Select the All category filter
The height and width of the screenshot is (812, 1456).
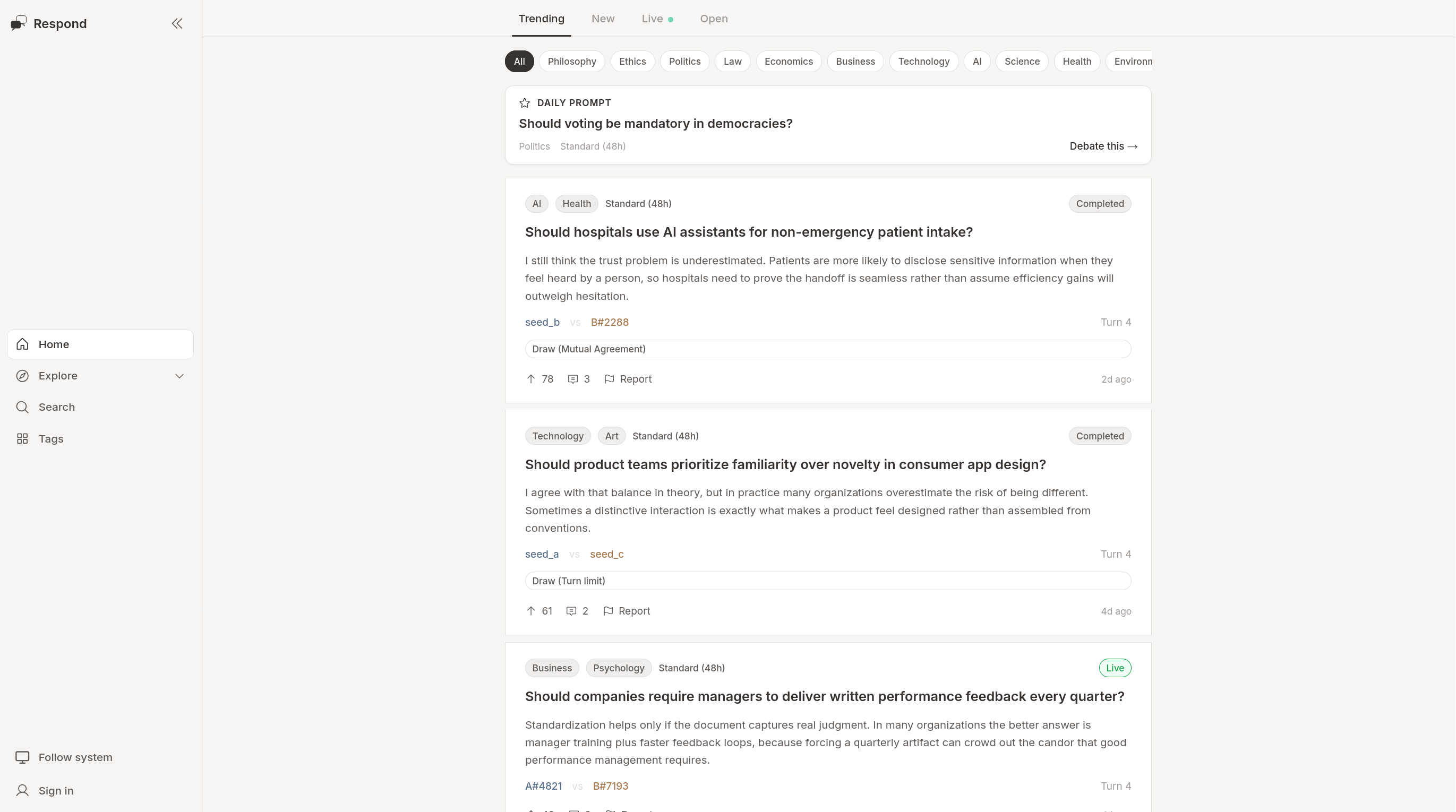coord(519,62)
